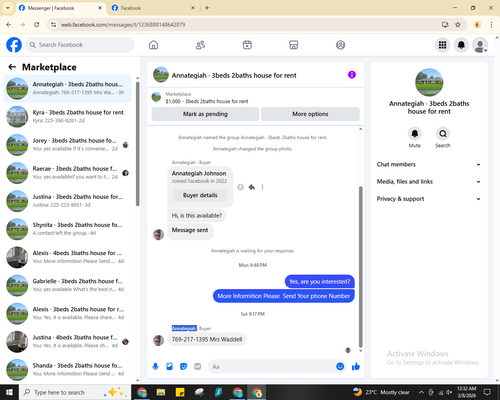Click the "Yes, are you interested?" bubble
The height and width of the screenshot is (400, 500).
[x=320, y=282]
